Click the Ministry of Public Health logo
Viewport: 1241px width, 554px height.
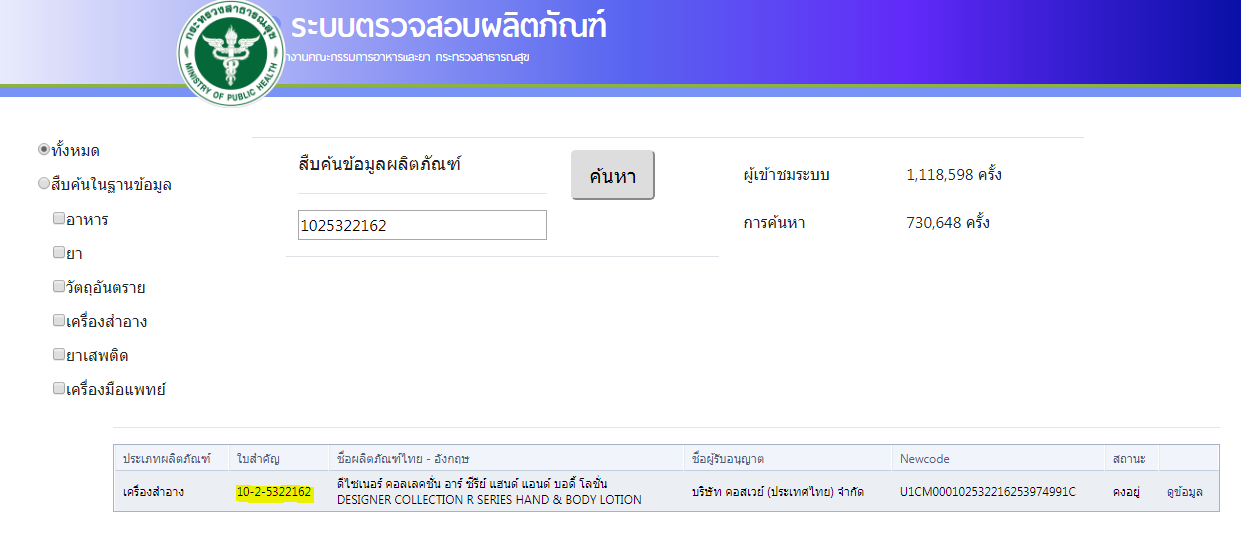pos(231,52)
